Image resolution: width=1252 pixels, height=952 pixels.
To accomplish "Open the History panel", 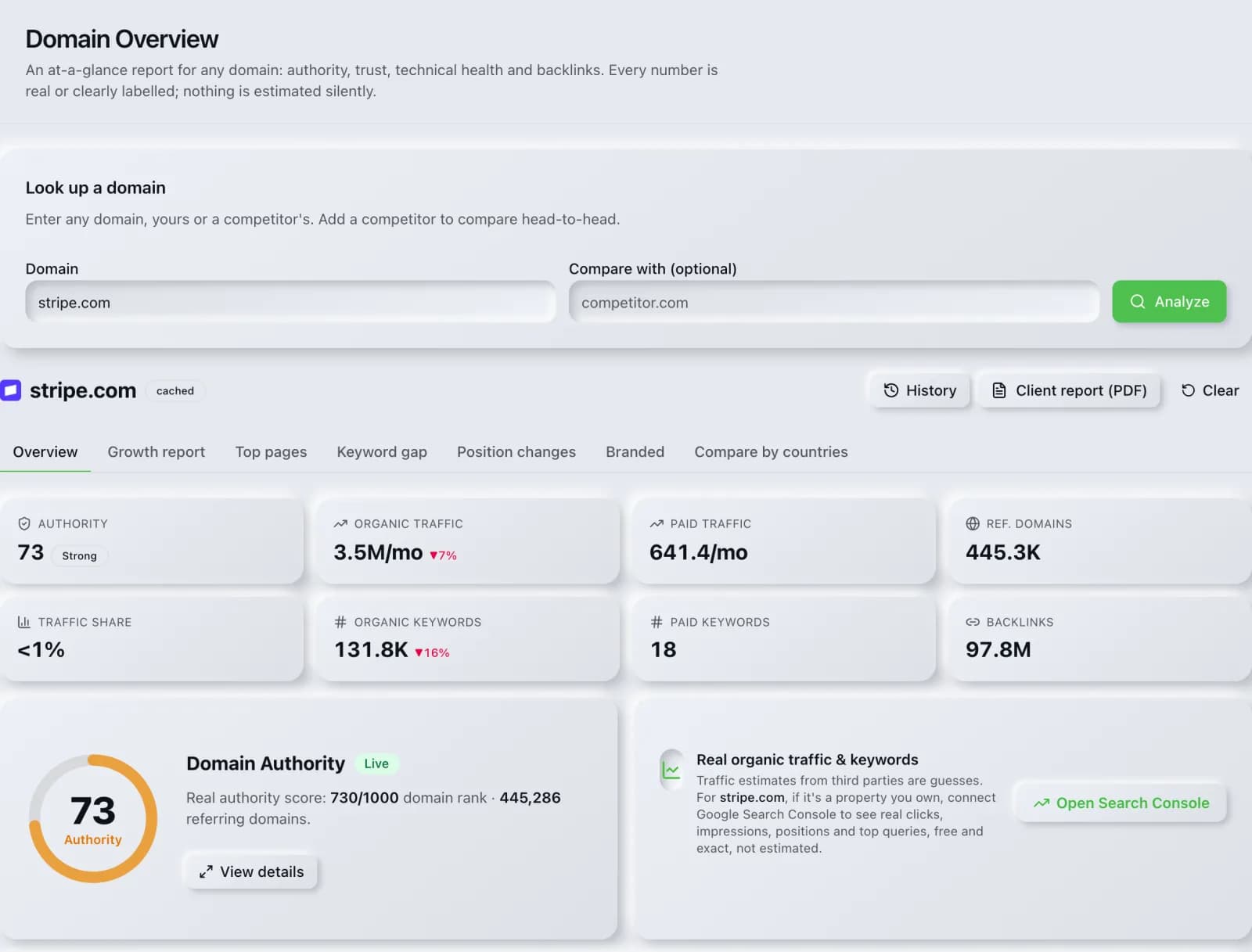I will point(919,390).
